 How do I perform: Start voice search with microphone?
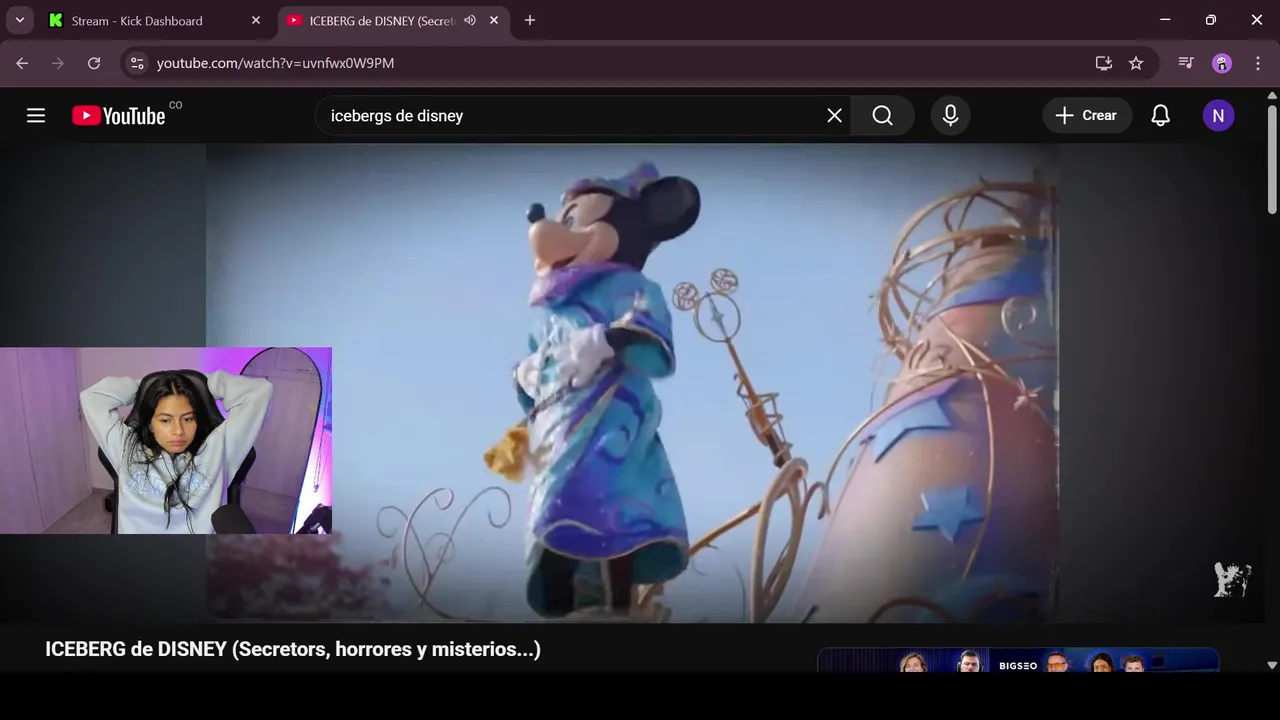click(x=951, y=116)
